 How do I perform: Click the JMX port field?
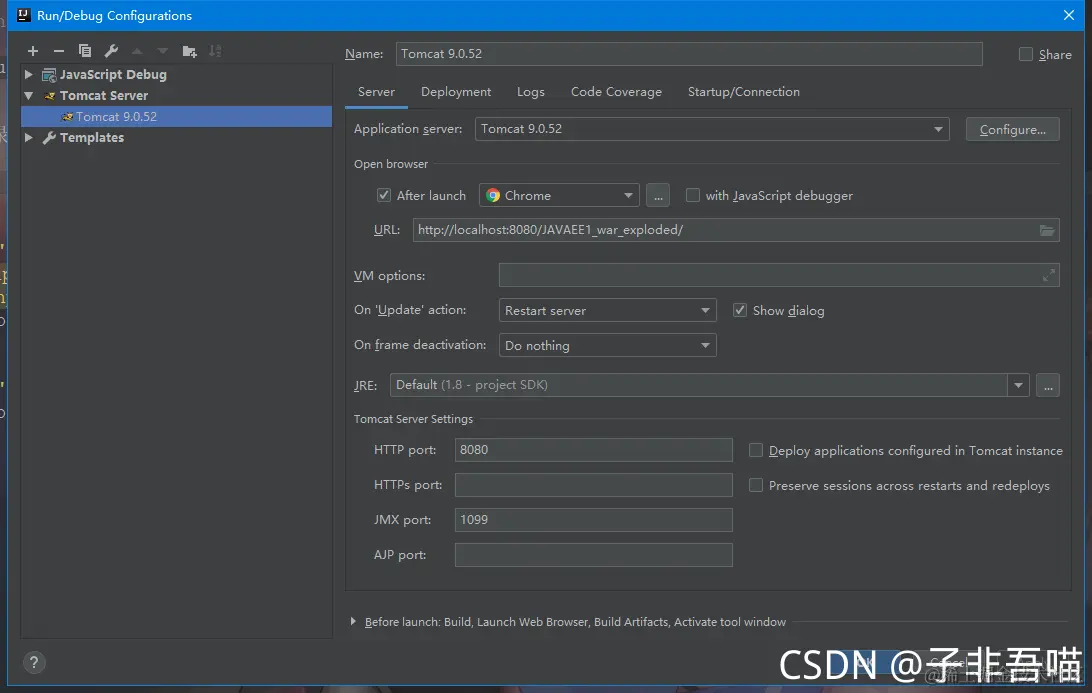pos(593,520)
